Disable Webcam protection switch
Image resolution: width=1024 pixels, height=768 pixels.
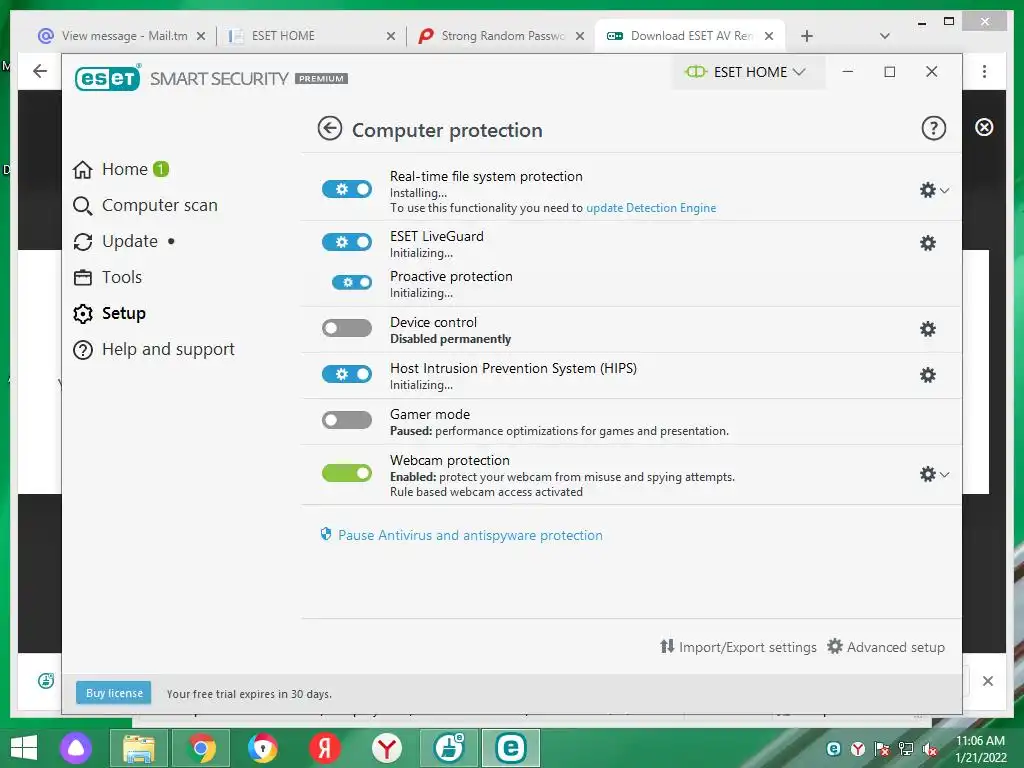347,473
